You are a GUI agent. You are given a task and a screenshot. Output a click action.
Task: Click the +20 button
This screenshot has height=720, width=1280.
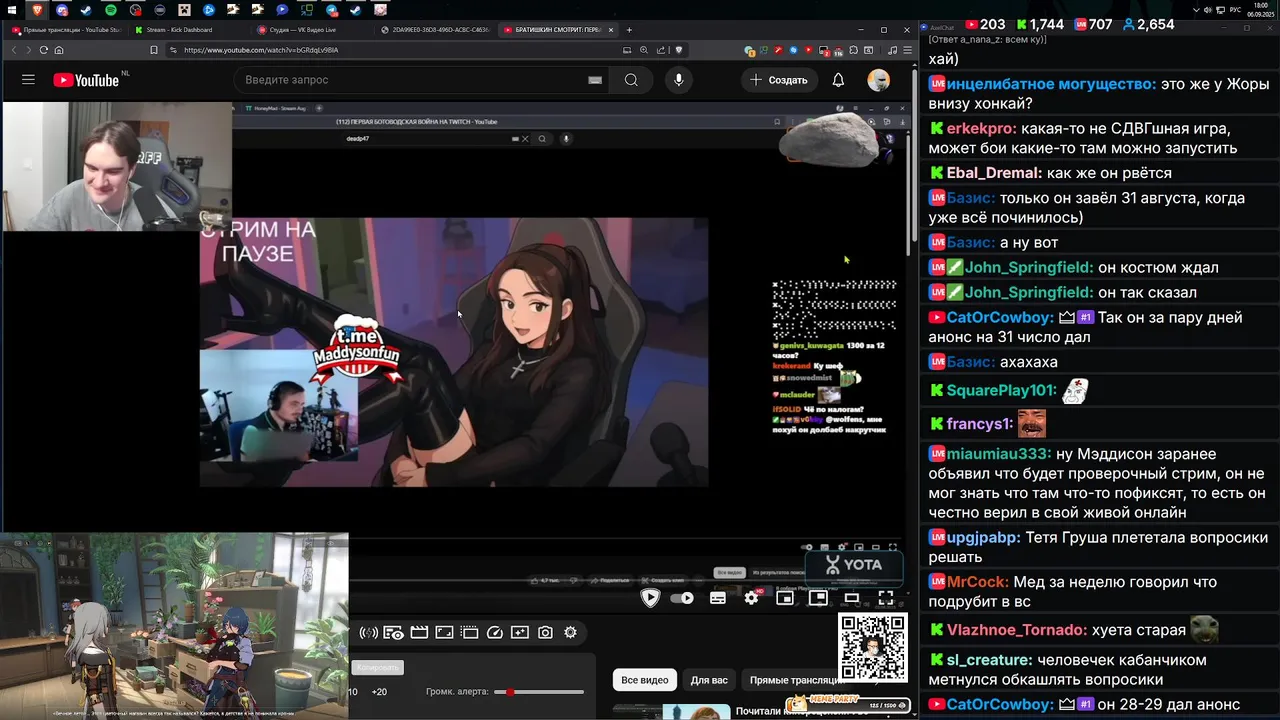(x=379, y=692)
